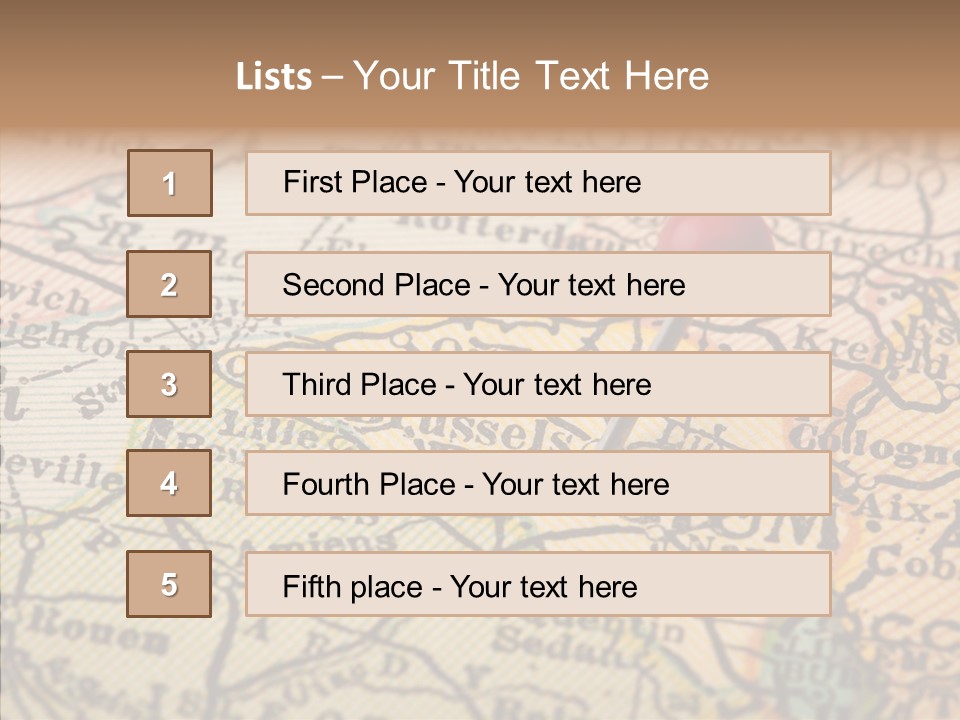Click the "First Place - Your text here" bar
This screenshot has height=720, width=960.
[x=538, y=183]
